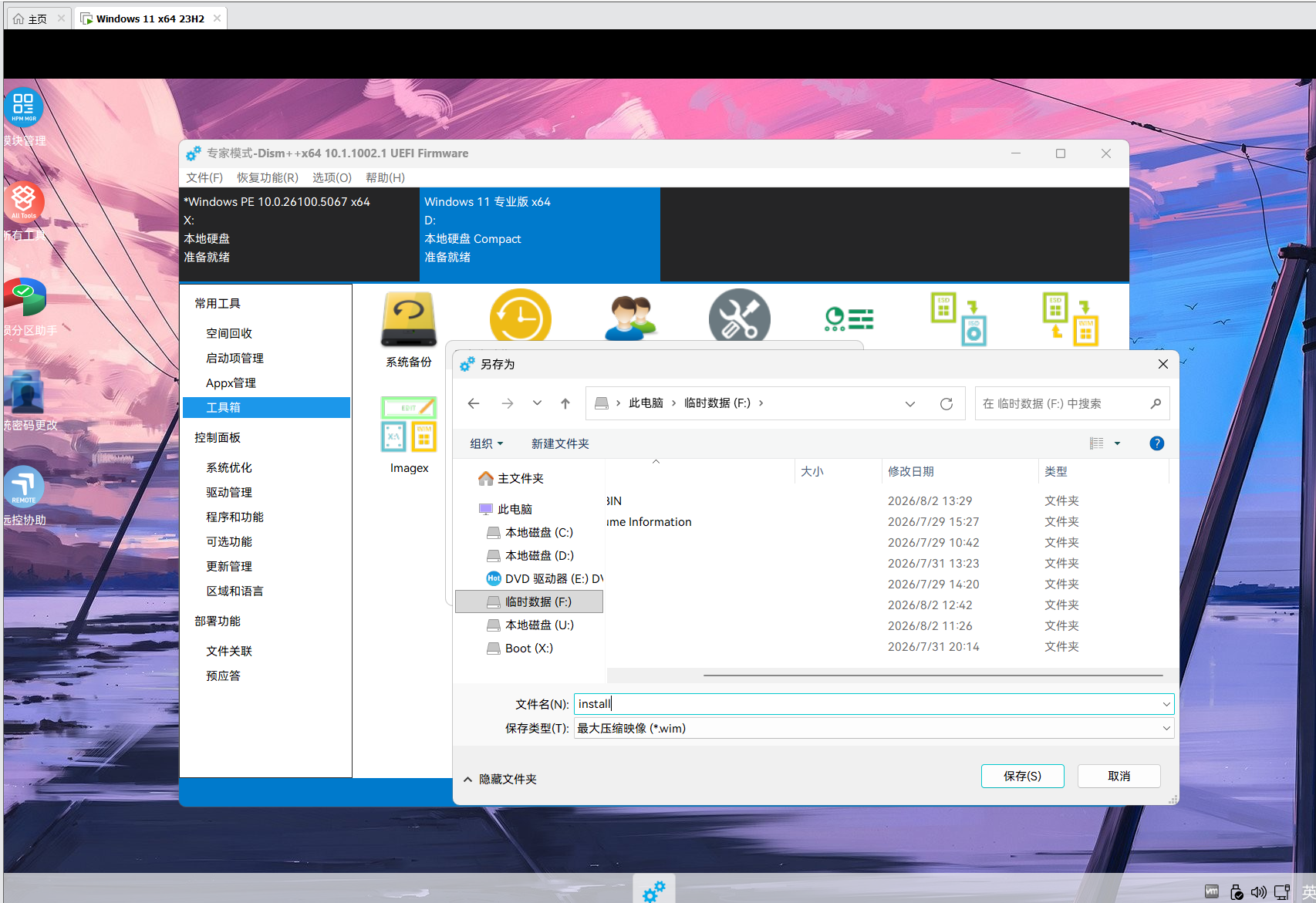The width and height of the screenshot is (1316, 903).
Task: Select 本地磁盘 (C:) in the navigation tree
Action: click(531, 533)
